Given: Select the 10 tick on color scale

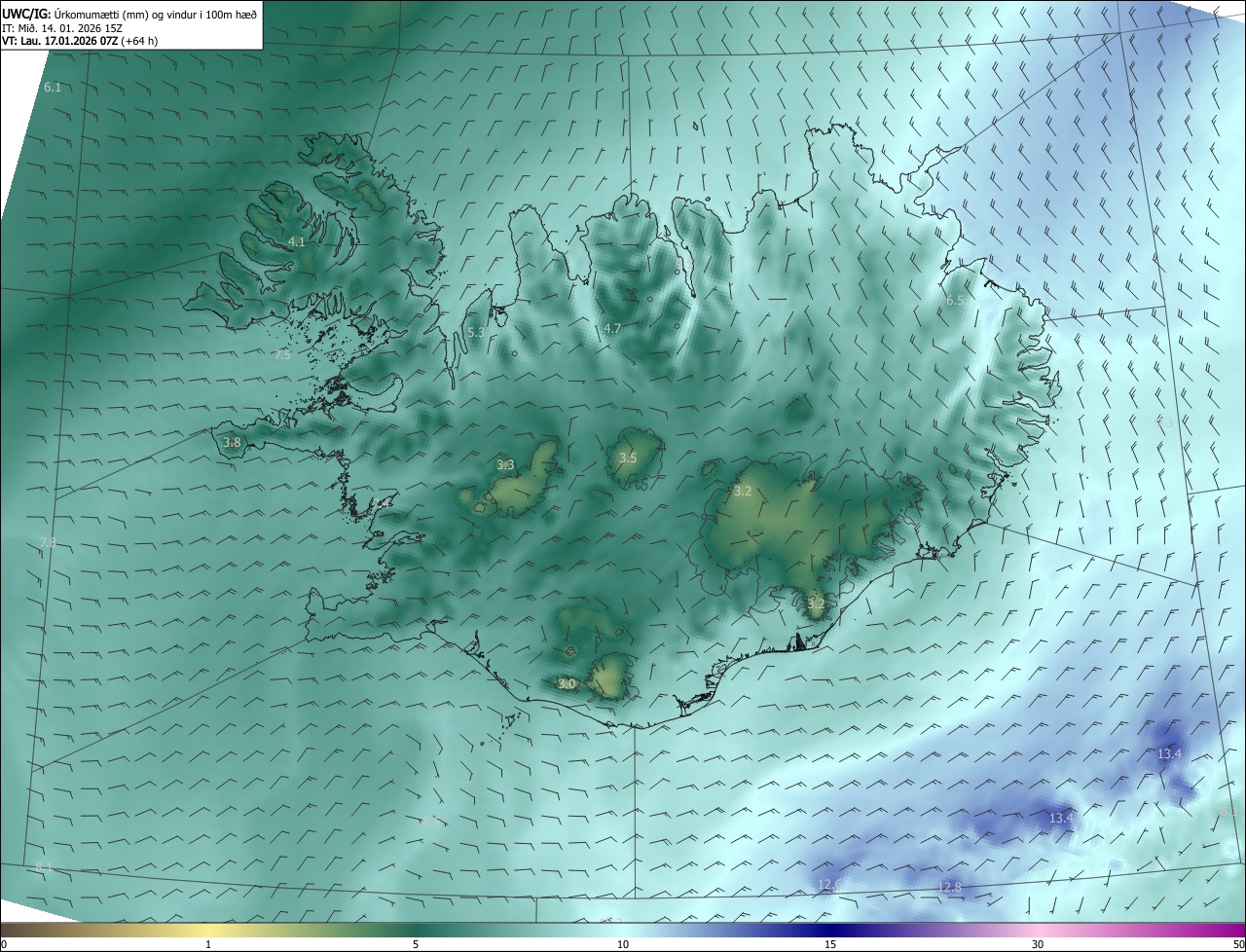Looking at the screenshot, I should [623, 944].
